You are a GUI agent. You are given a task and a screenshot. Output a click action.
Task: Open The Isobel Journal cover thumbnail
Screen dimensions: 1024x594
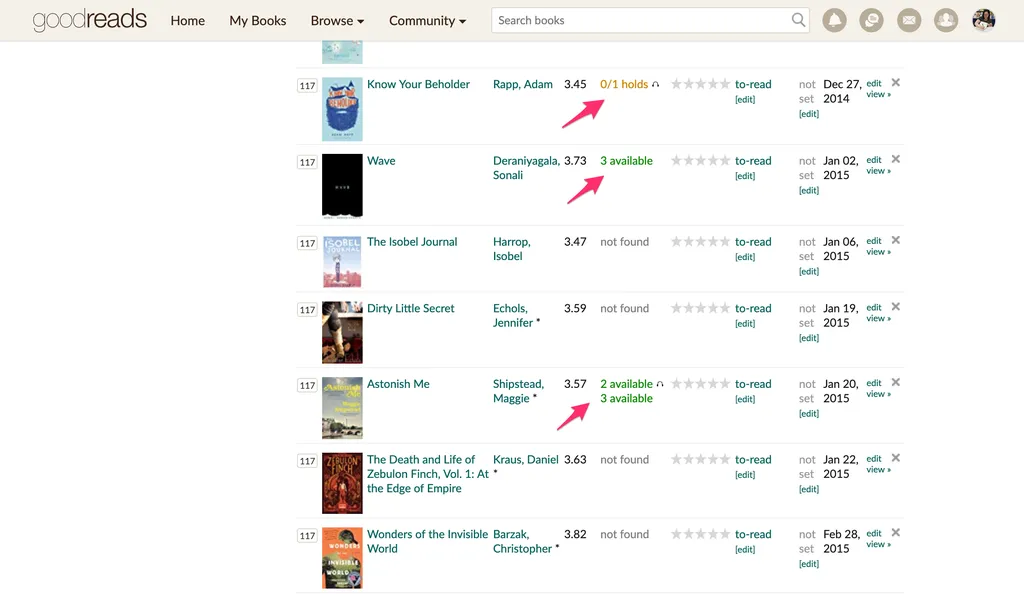pyautogui.click(x=342, y=261)
